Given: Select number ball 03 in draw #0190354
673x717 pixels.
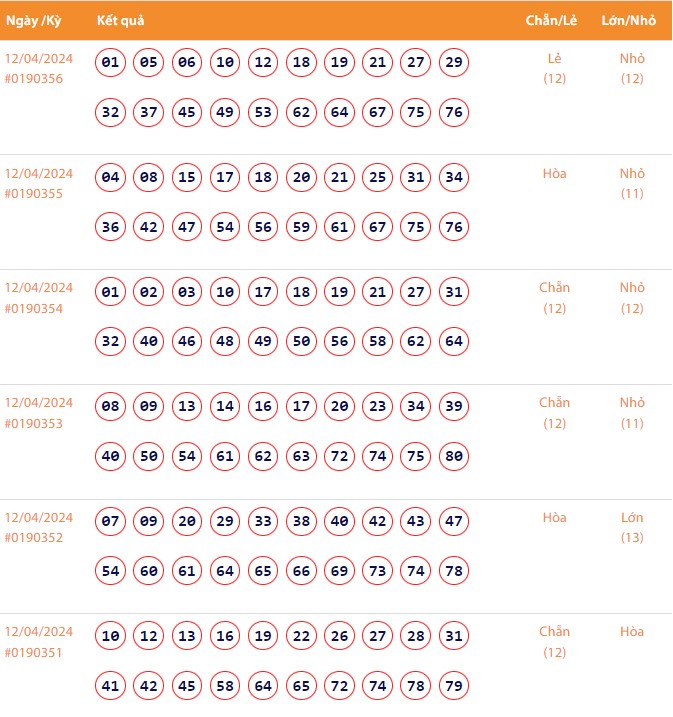Looking at the screenshot, I should [x=187, y=292].
